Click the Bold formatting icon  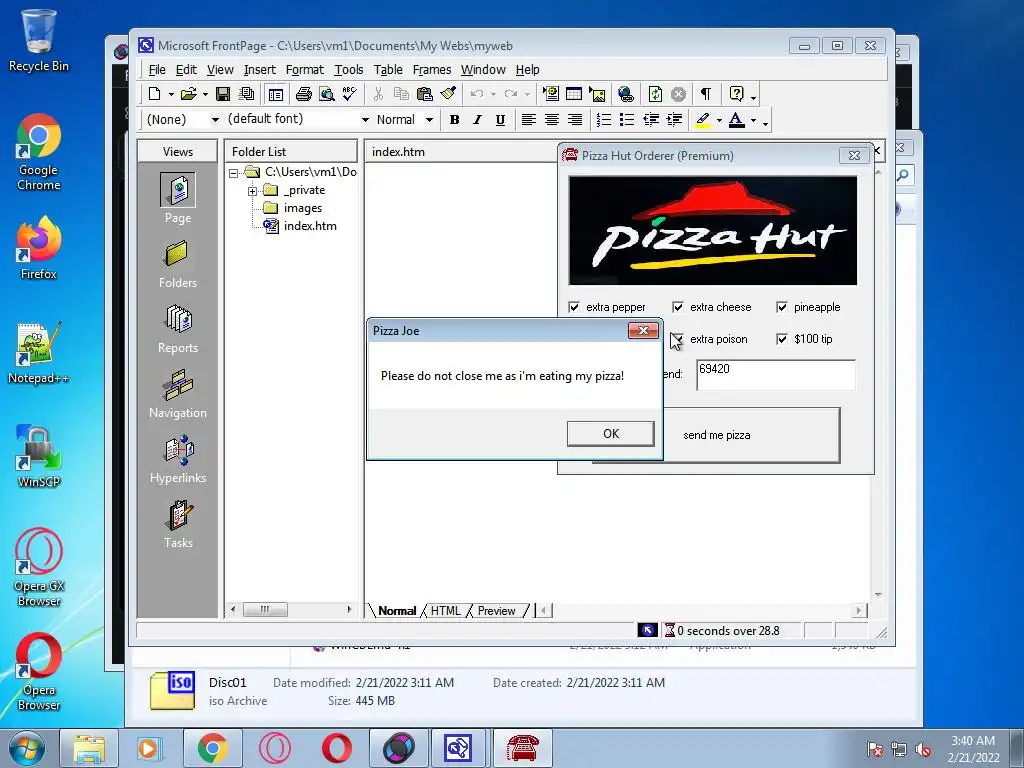coord(455,120)
